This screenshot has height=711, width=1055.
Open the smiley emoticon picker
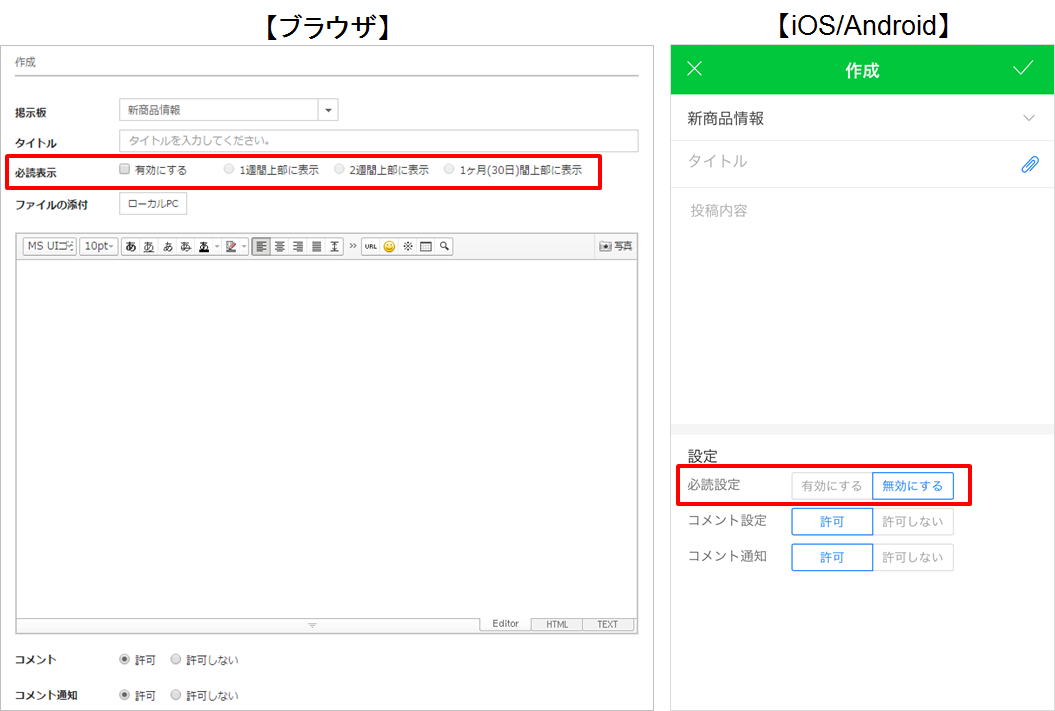coord(389,246)
